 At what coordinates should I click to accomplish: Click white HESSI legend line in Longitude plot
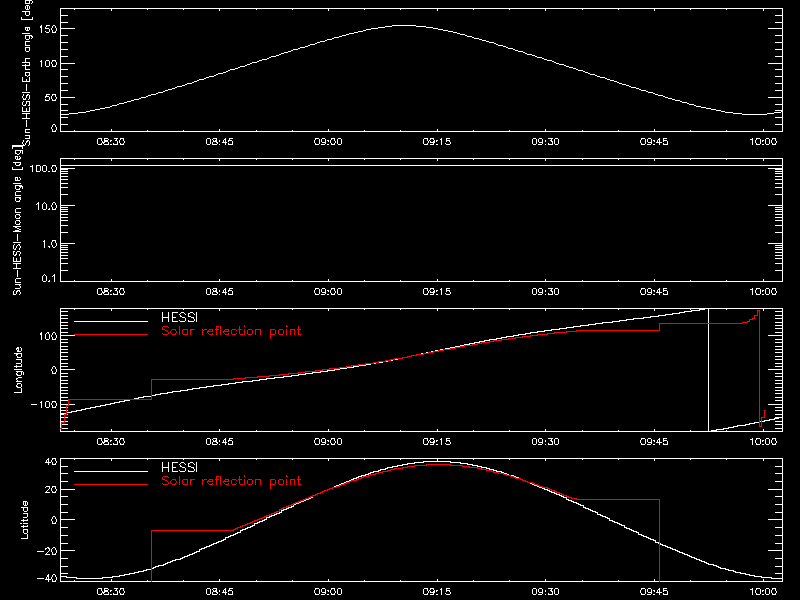[x=111, y=321]
